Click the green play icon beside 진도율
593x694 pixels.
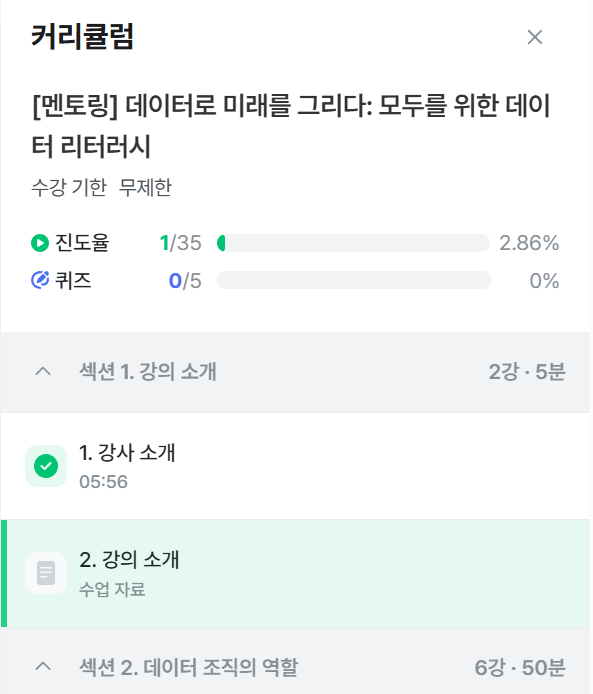pyautogui.click(x=40, y=243)
